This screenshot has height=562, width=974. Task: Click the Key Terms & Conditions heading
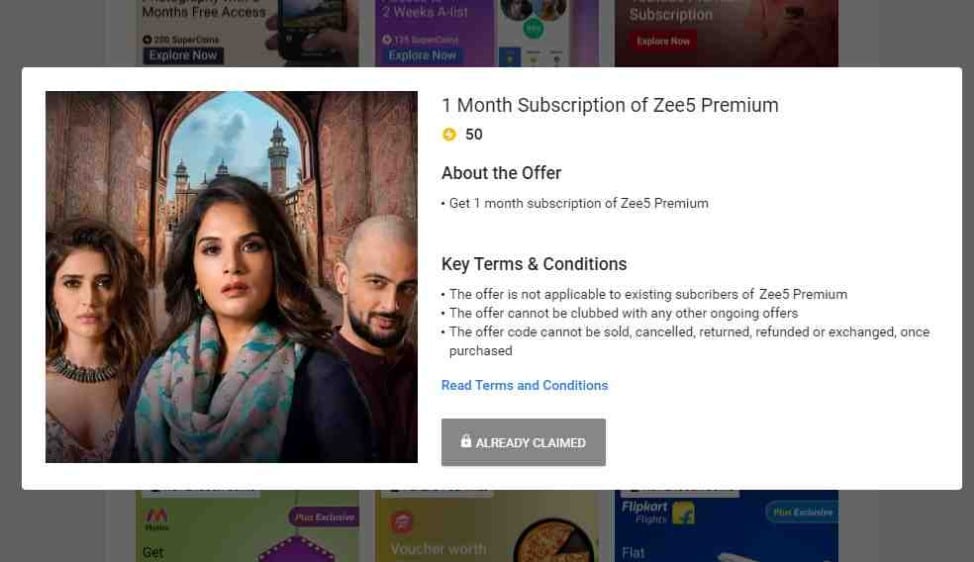(x=534, y=264)
